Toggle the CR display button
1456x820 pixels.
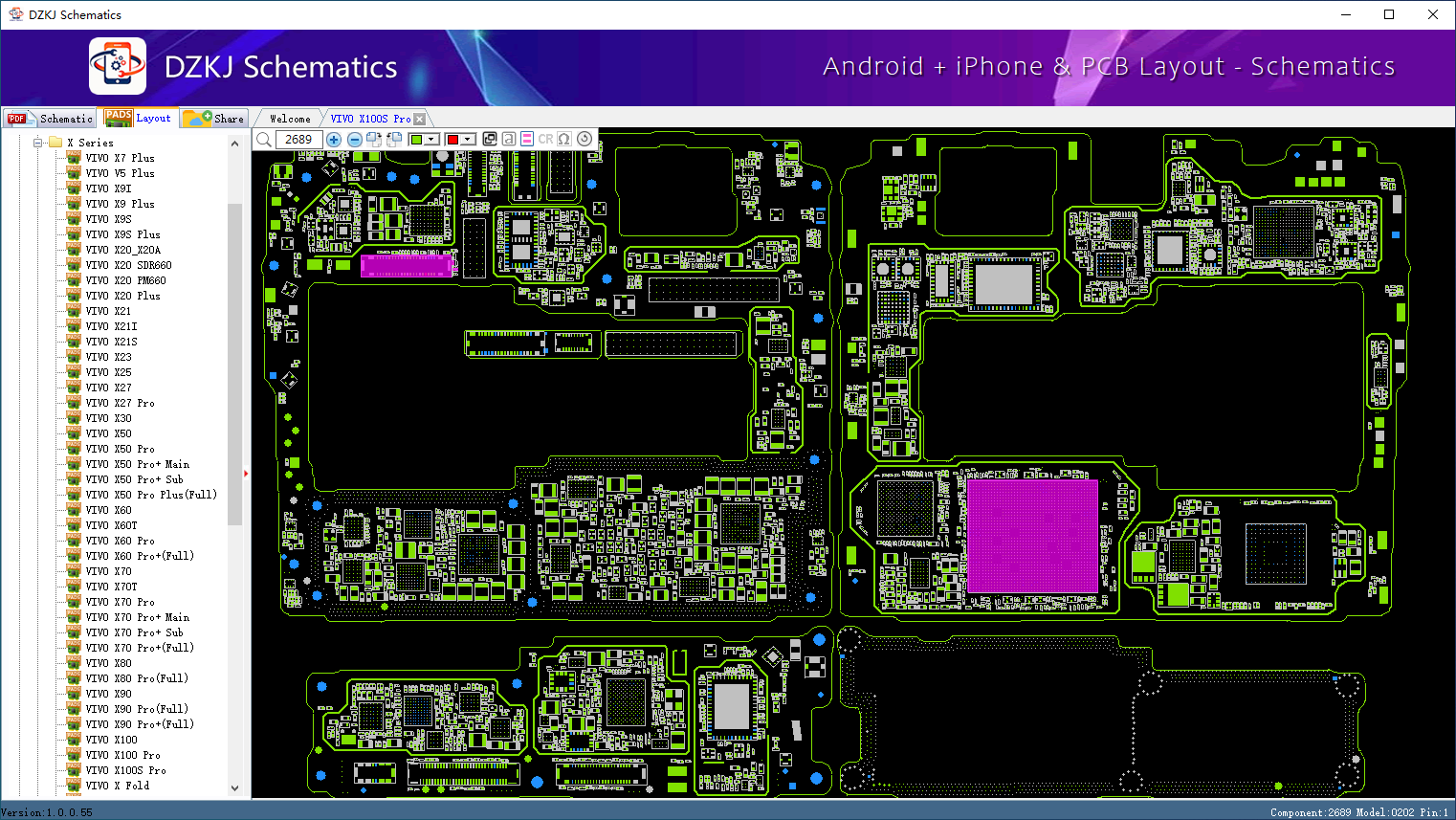[x=545, y=140]
